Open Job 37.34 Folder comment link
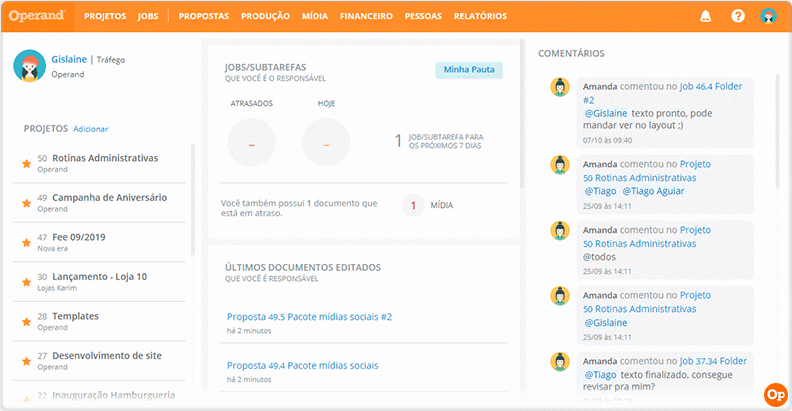792x411 pixels. pos(713,361)
